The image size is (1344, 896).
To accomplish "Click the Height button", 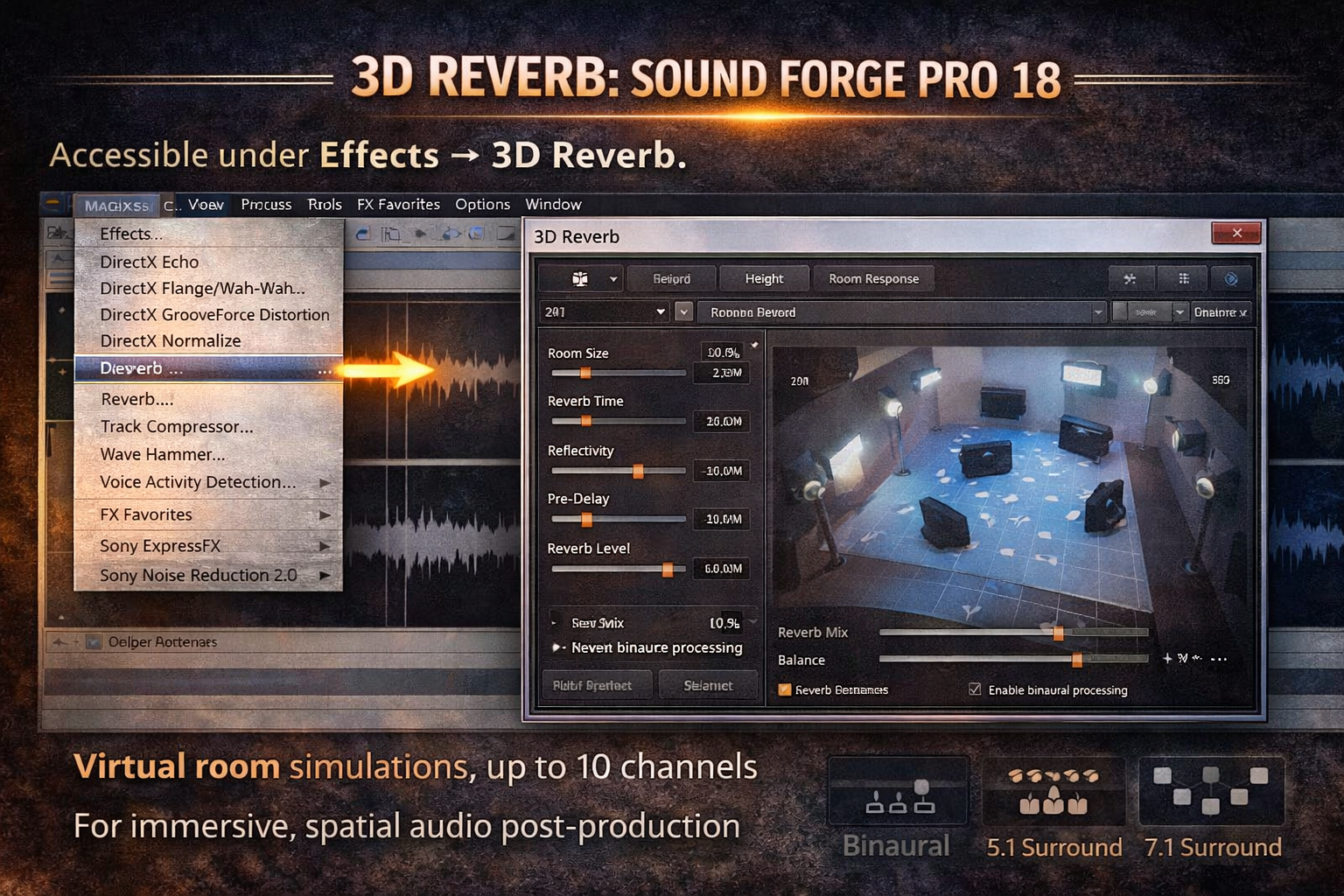I will point(764,279).
